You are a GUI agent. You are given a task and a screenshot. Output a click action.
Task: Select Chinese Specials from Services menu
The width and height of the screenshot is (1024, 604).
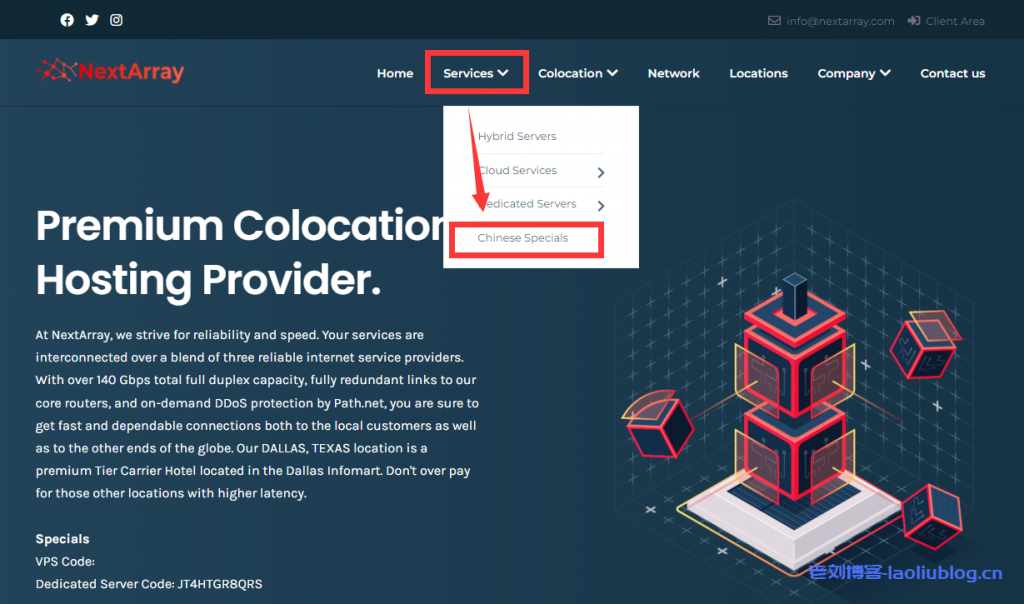(x=523, y=238)
